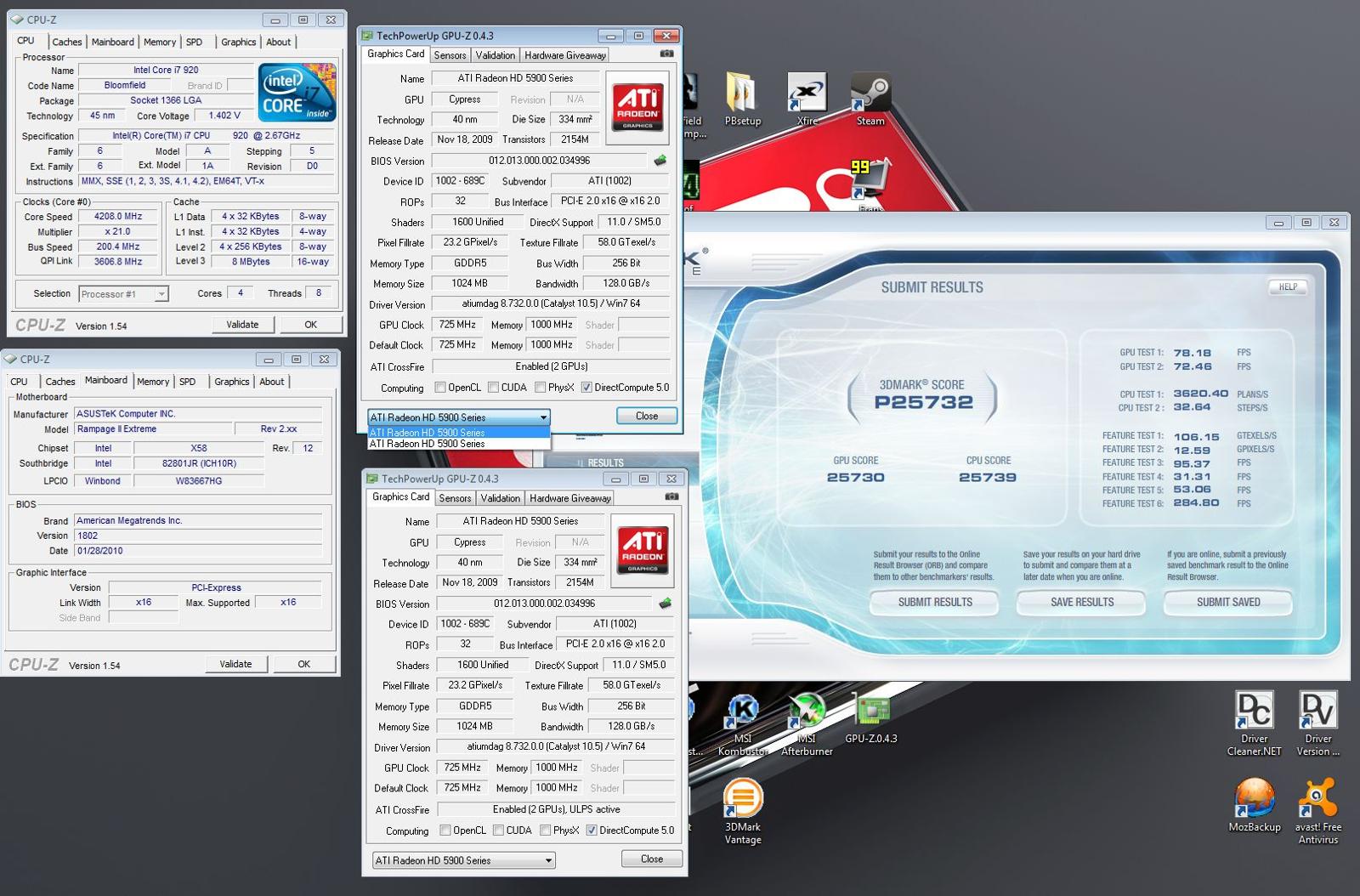This screenshot has height=896, width=1360.
Task: Collapse the GPU selector dropdown in the upper GPU-Z window
Action: point(543,417)
